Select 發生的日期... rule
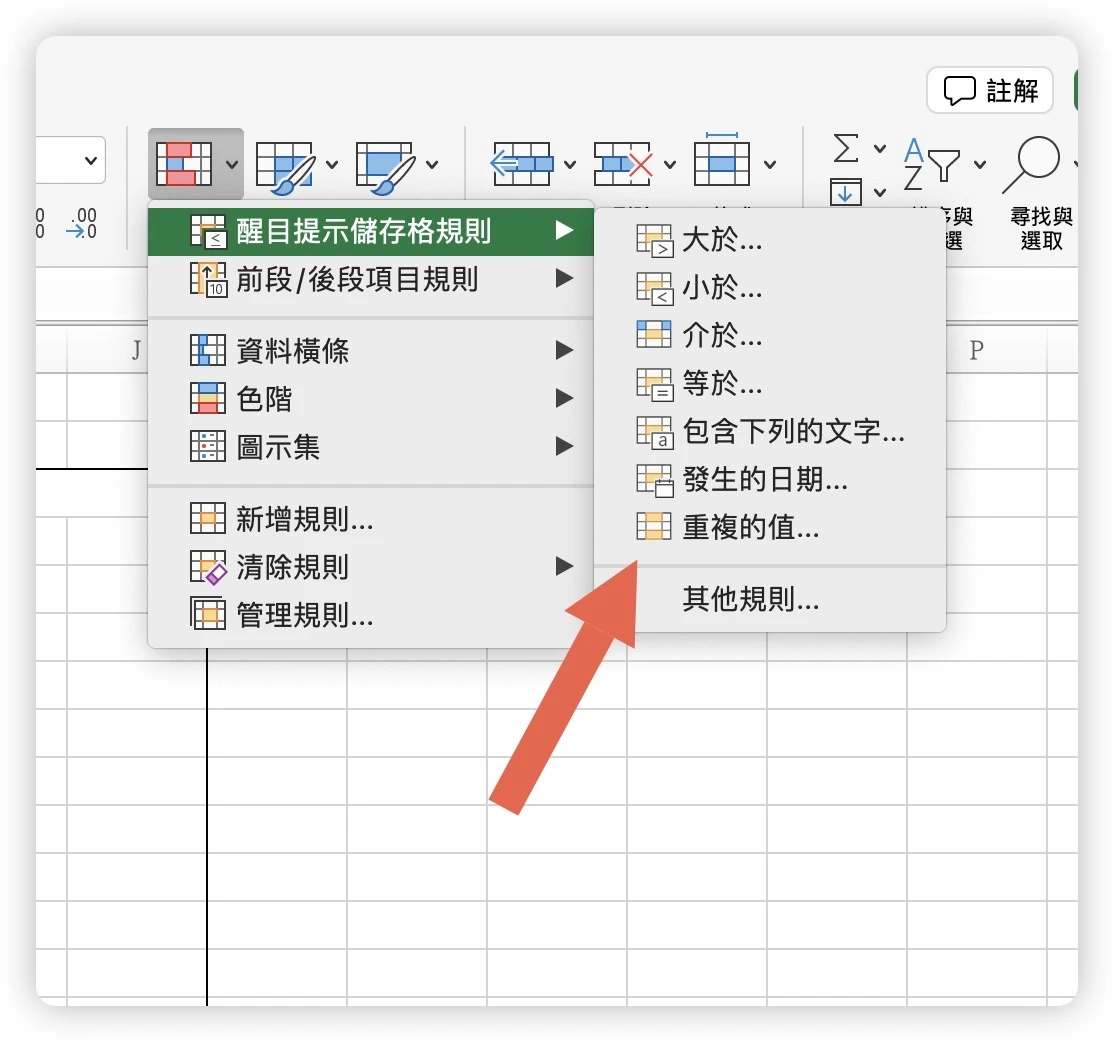Screen dimensions: 1114x1042 770,479
